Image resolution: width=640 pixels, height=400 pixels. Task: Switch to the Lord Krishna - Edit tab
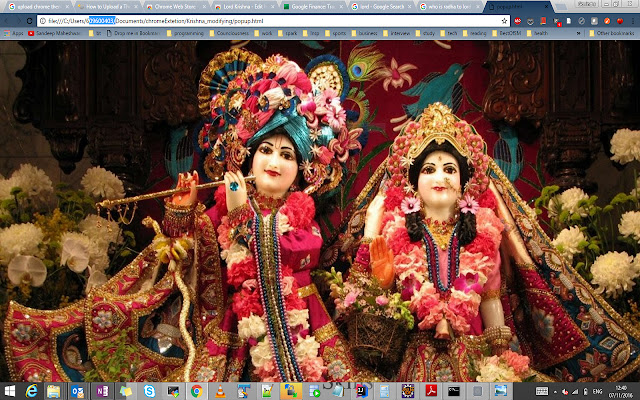point(243,7)
